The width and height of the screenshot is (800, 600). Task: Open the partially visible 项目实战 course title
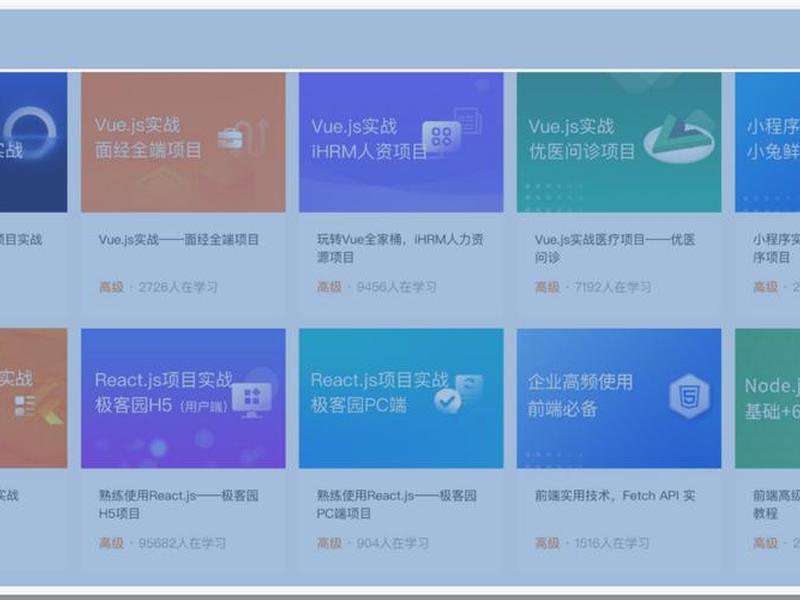[x=21, y=239]
